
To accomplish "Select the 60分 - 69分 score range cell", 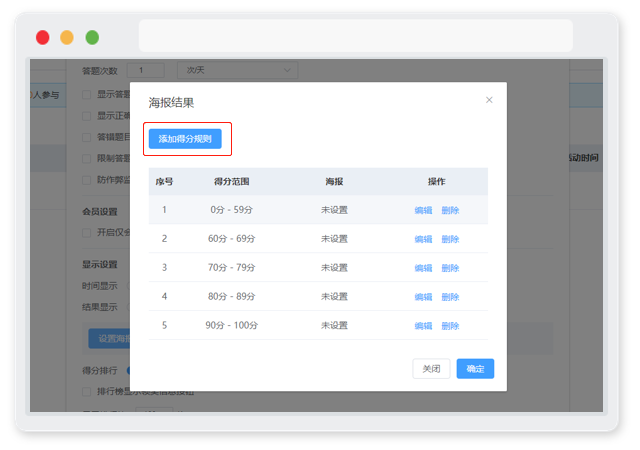I will 231,239.
